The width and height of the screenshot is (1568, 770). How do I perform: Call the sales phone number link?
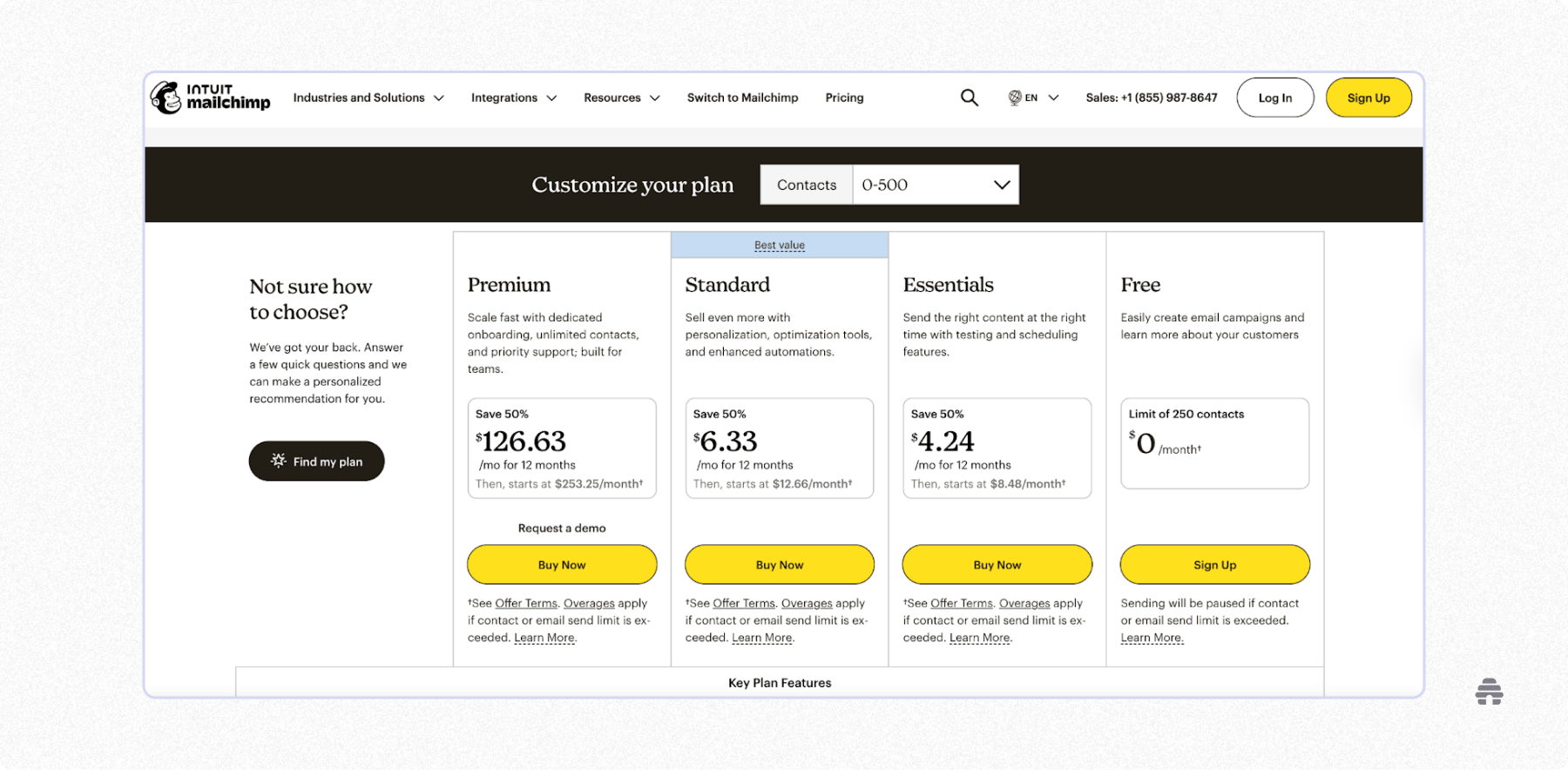[x=1152, y=98]
